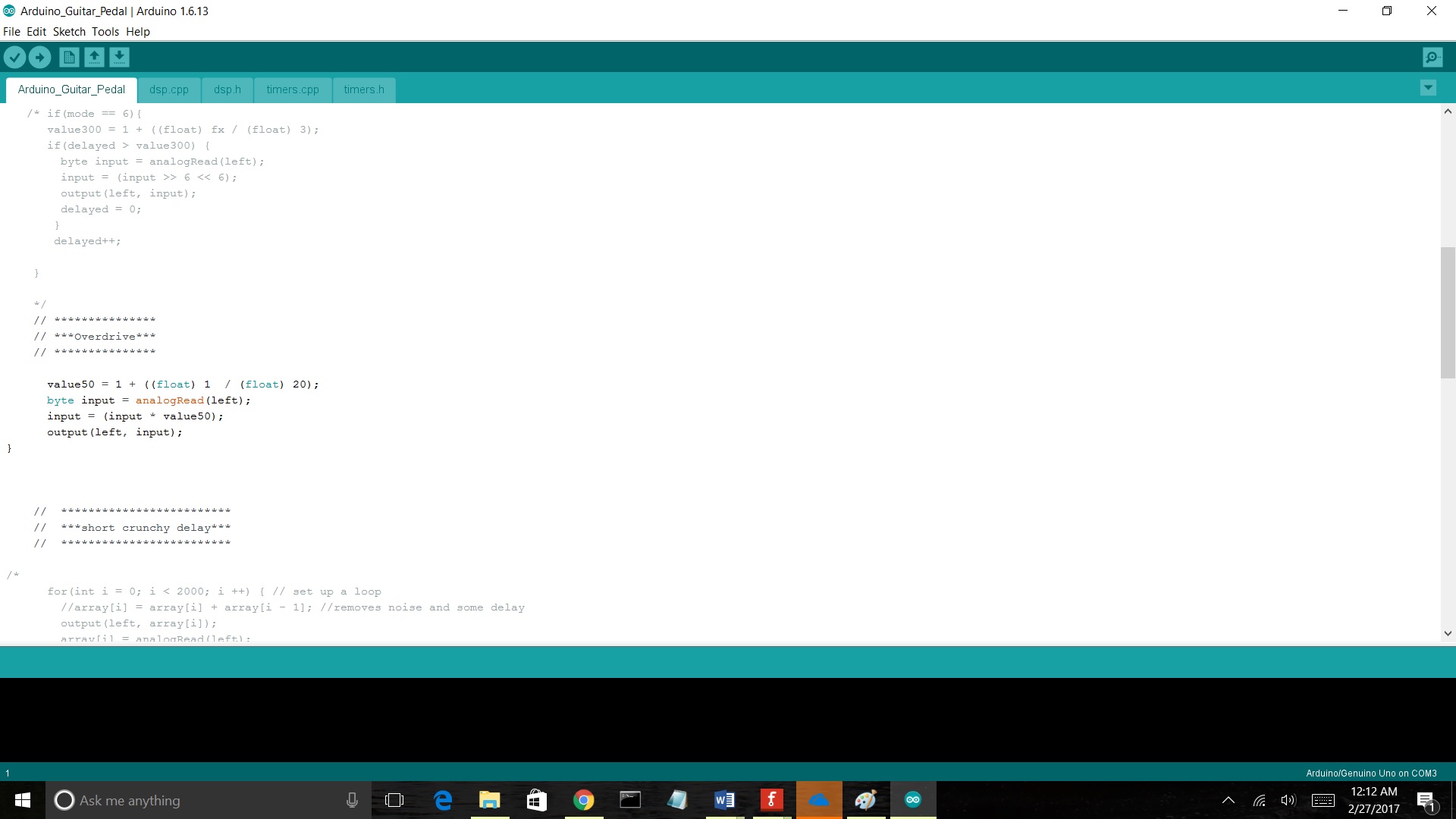Switch to the dsp.cpp tab
The width and height of the screenshot is (1456, 819).
pyautogui.click(x=168, y=89)
